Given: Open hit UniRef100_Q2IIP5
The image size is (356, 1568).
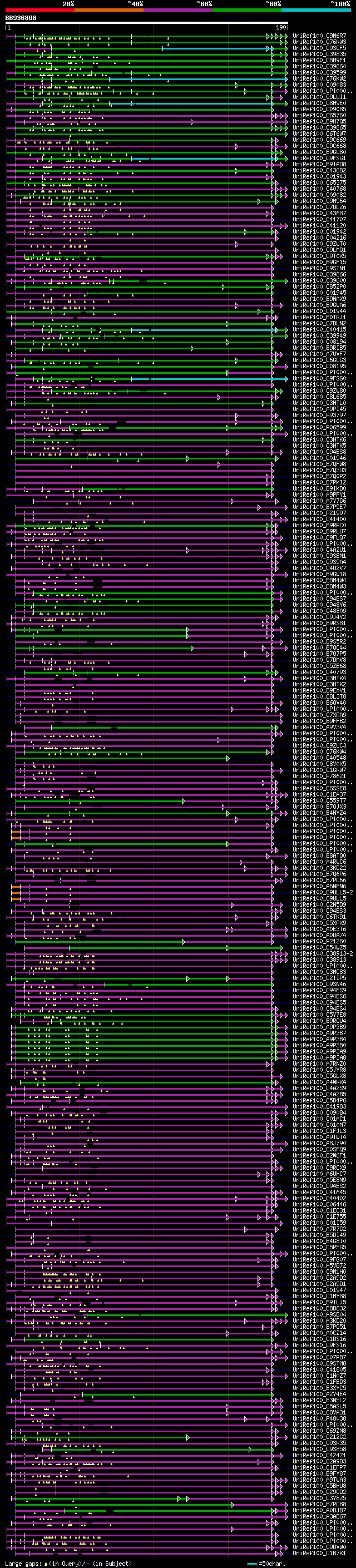Looking at the screenshot, I should tap(319, 978).
